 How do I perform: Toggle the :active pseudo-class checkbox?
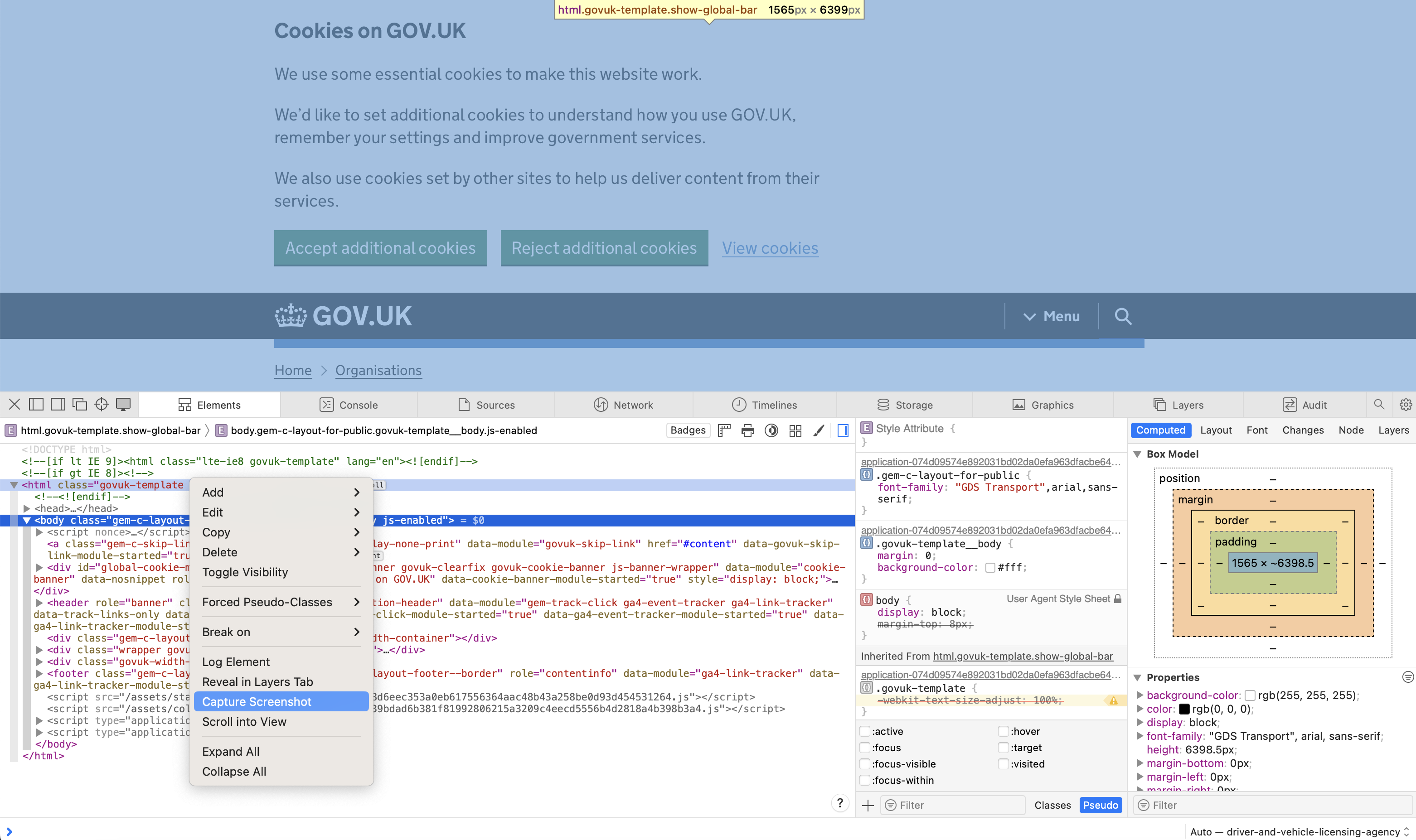(865, 731)
